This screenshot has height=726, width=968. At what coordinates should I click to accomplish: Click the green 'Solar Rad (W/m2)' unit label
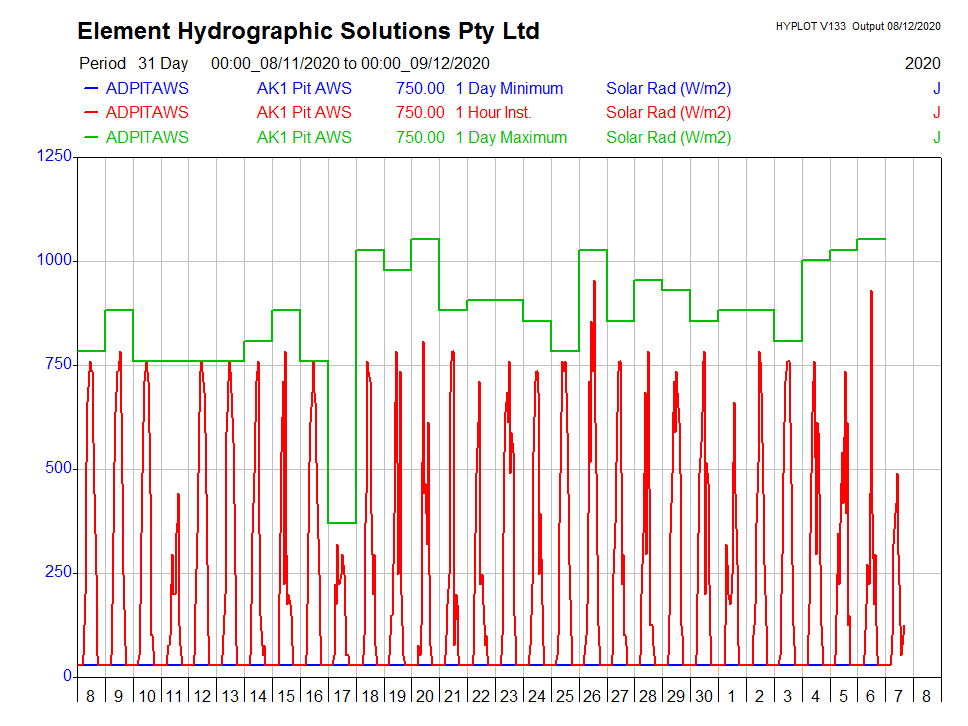pos(668,138)
